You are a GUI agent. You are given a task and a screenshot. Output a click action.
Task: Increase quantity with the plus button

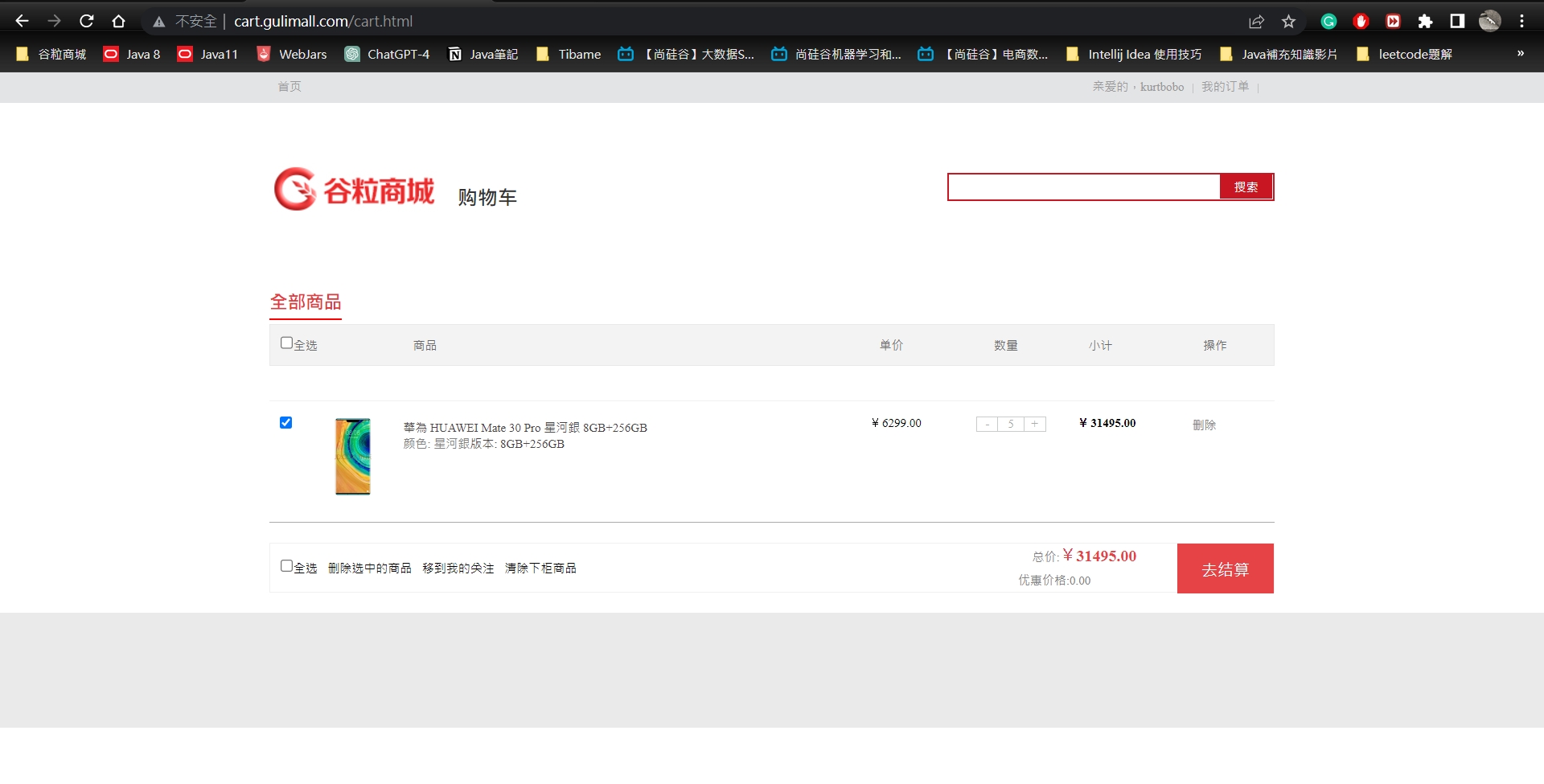1035,424
